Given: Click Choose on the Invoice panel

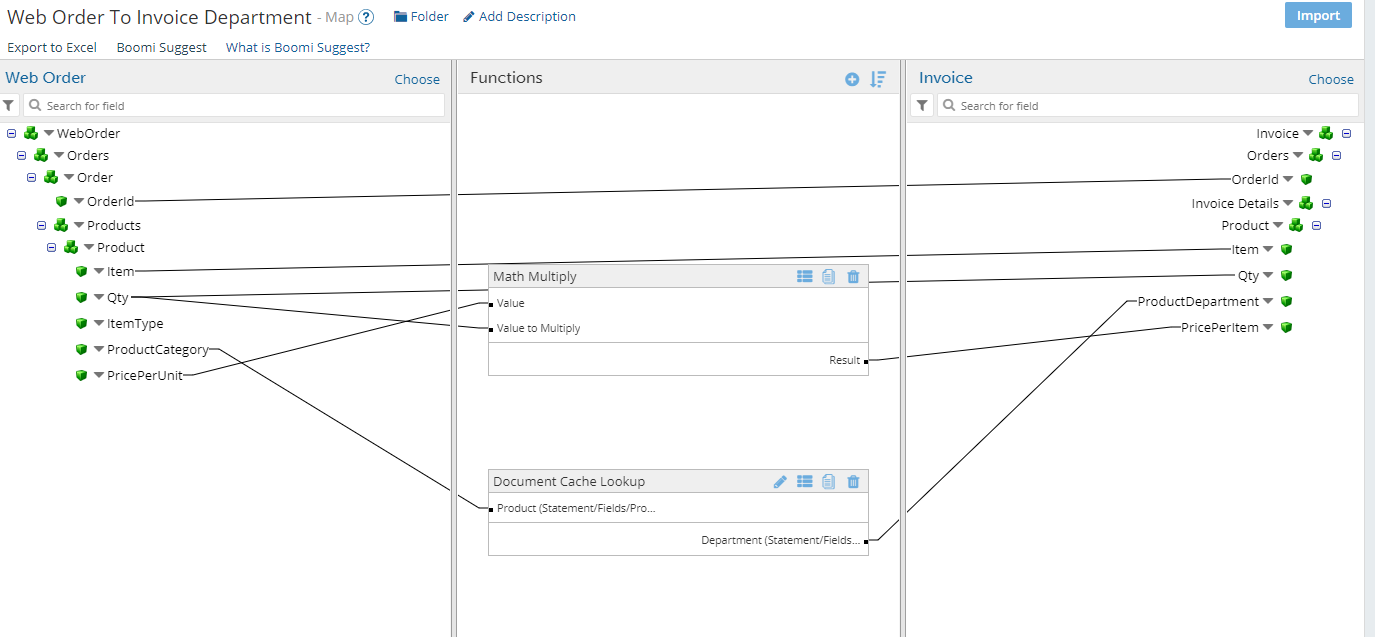Looking at the screenshot, I should pyautogui.click(x=1331, y=79).
